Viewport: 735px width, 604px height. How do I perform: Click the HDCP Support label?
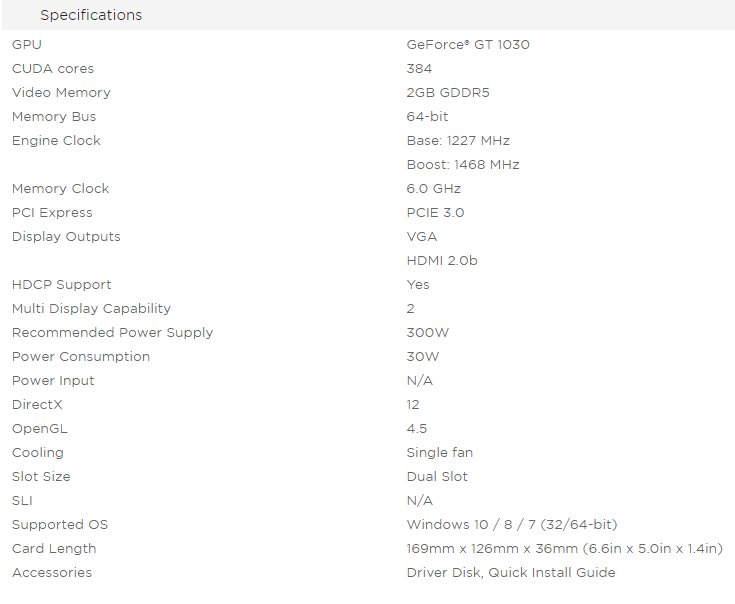(x=61, y=284)
